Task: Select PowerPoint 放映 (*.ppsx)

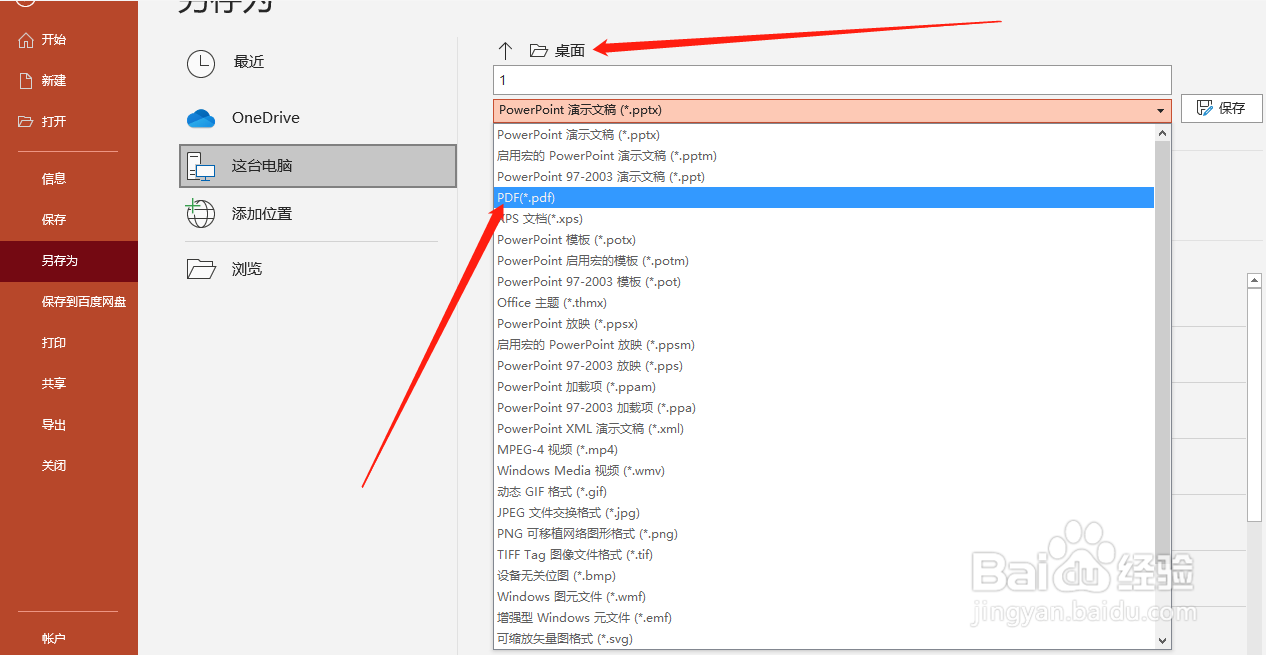Action: 824,324
